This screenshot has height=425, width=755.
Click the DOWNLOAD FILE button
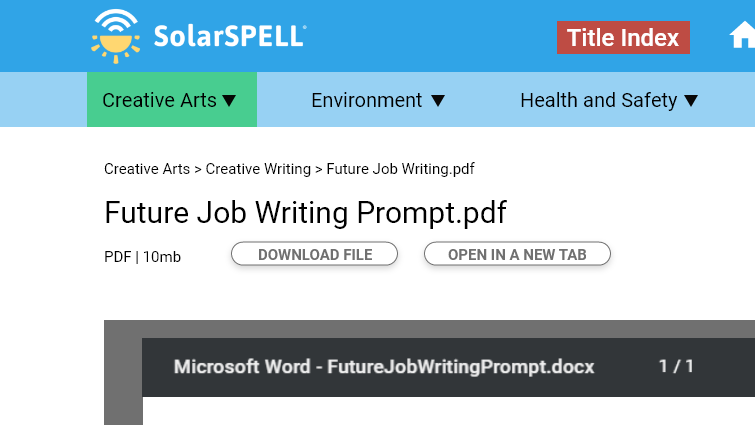tap(314, 254)
